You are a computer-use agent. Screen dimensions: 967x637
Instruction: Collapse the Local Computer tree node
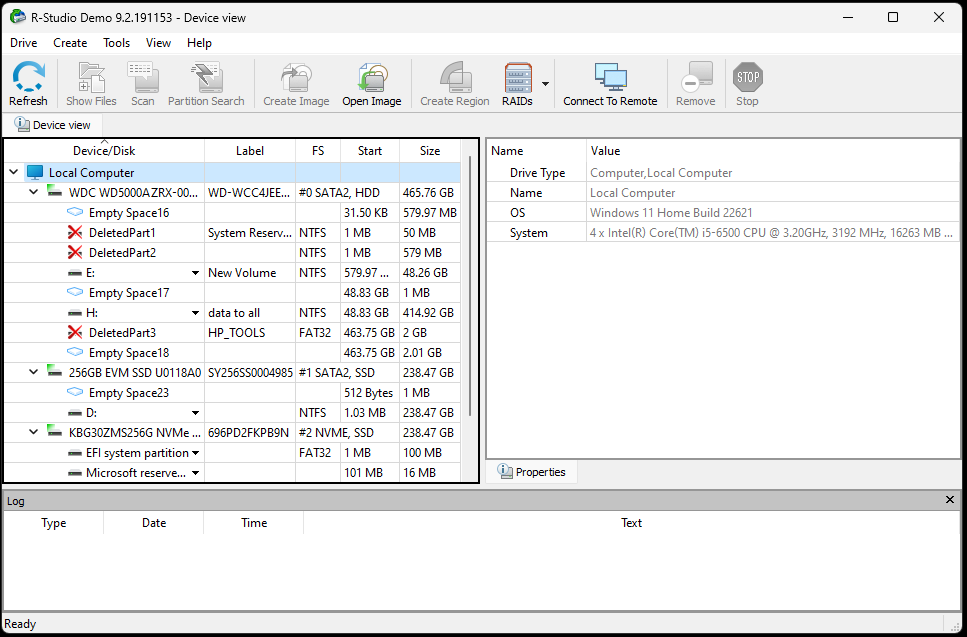tap(14, 173)
